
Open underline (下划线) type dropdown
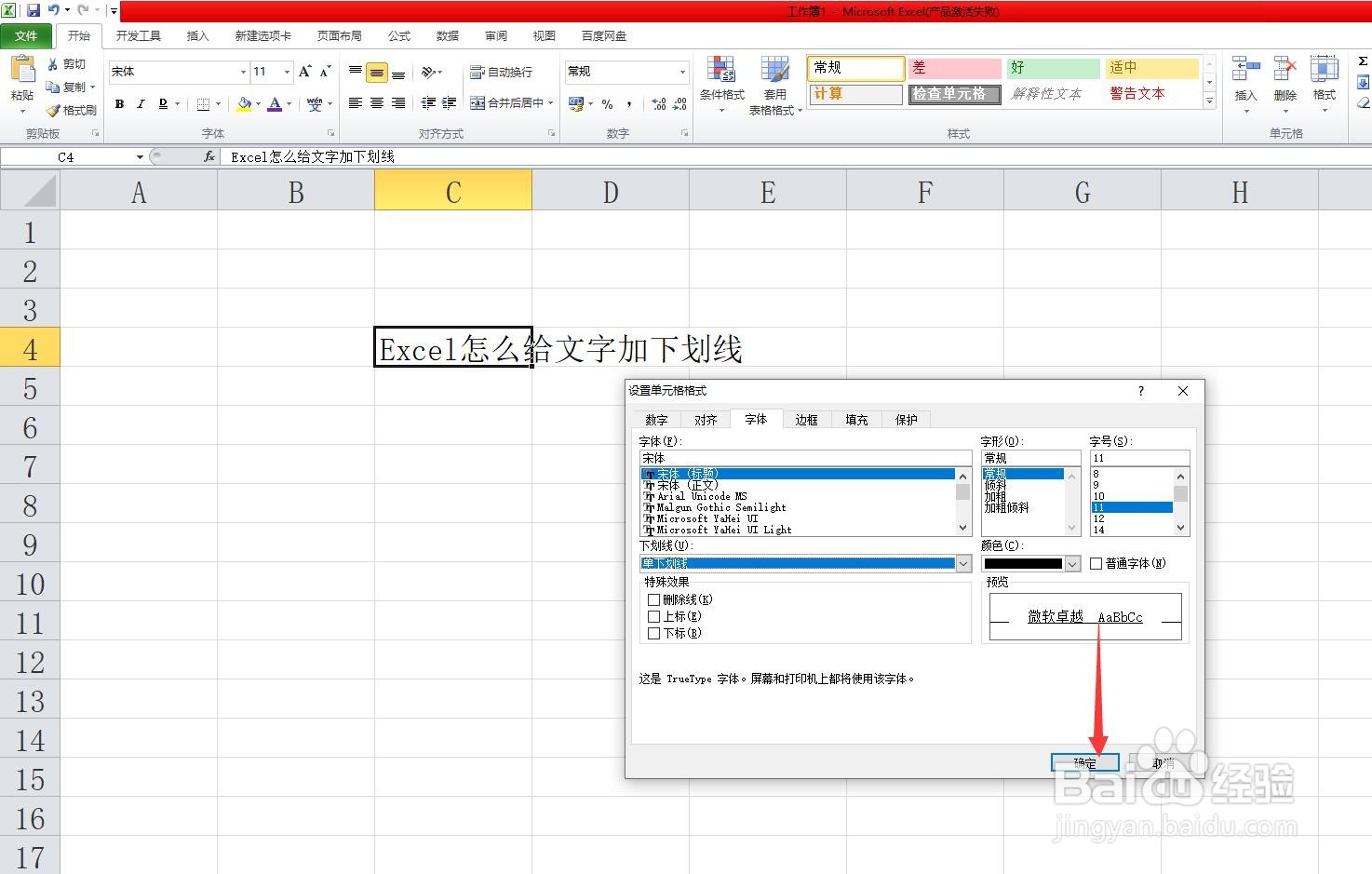click(x=963, y=563)
